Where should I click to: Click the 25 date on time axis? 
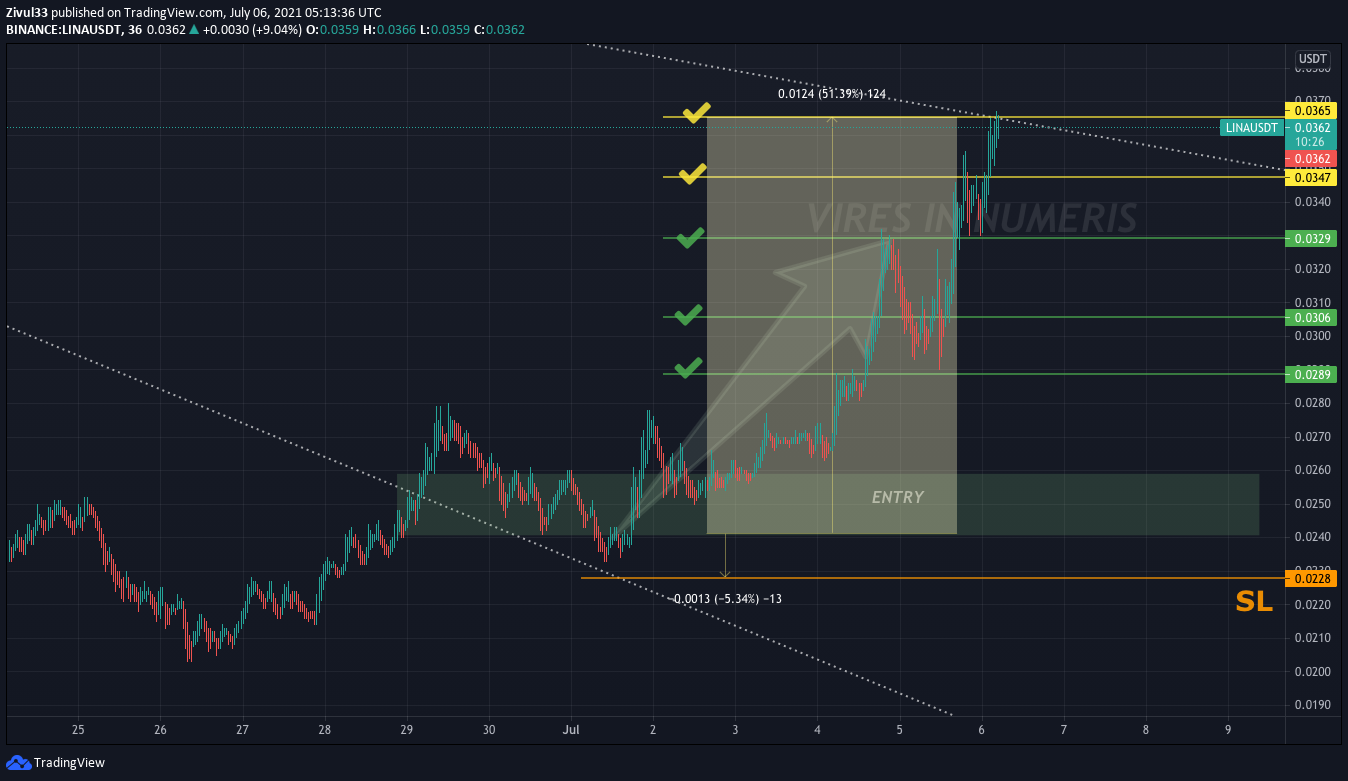tap(78, 730)
